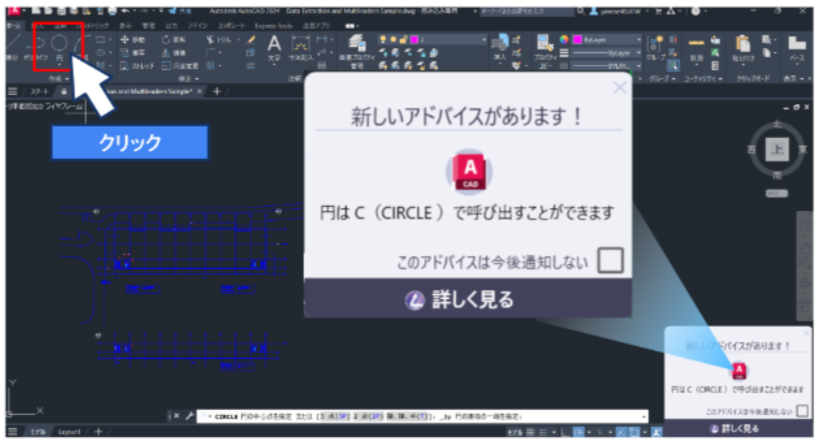Select the Dimension (寸法記入) tool
The height and width of the screenshot is (445, 821).
coord(301,48)
